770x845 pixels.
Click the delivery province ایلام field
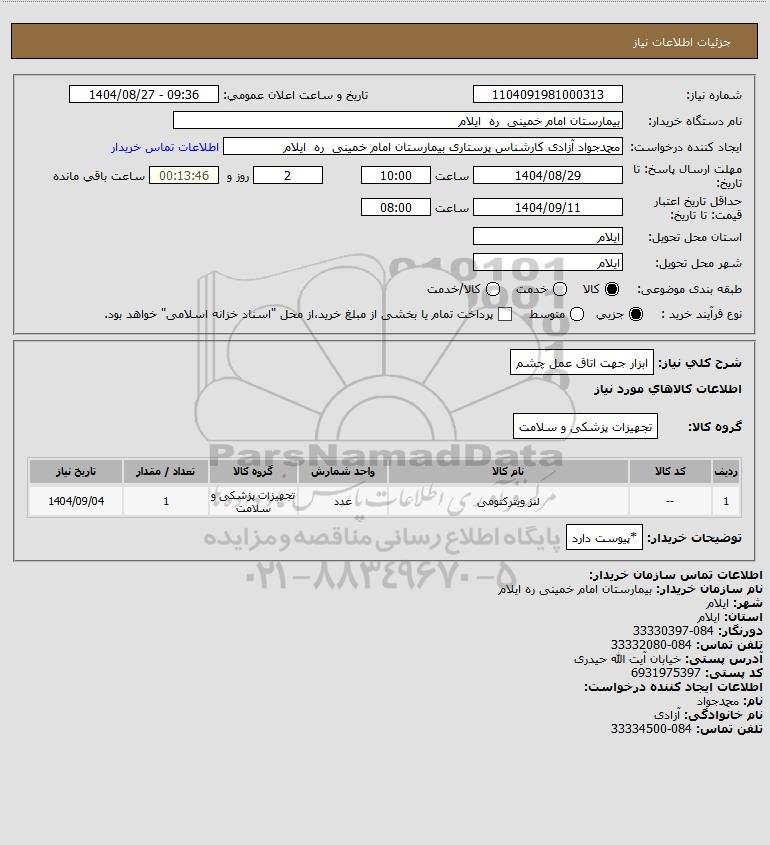coord(547,236)
